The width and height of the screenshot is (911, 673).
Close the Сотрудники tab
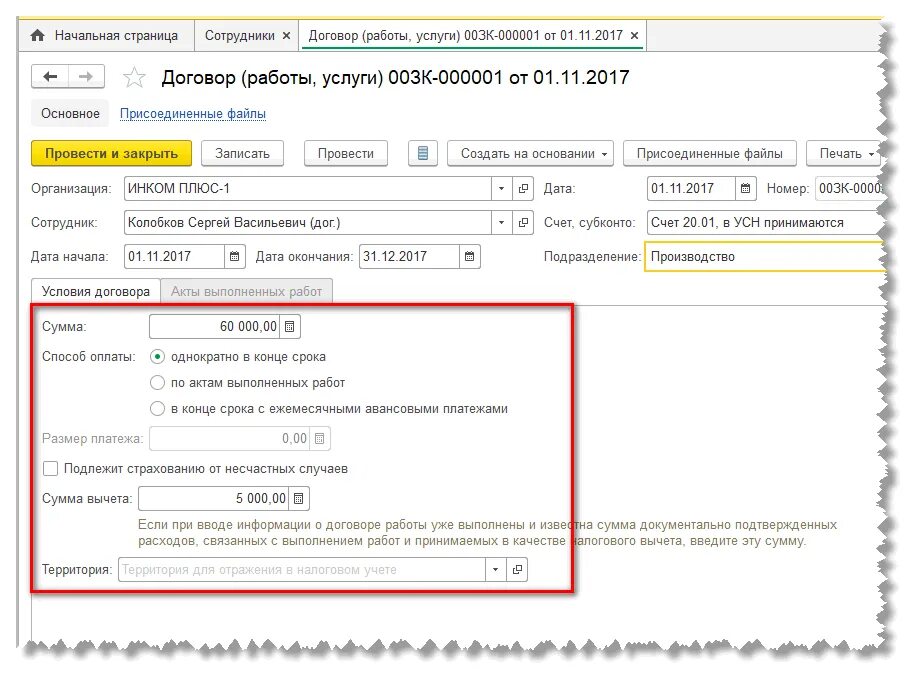[x=286, y=35]
